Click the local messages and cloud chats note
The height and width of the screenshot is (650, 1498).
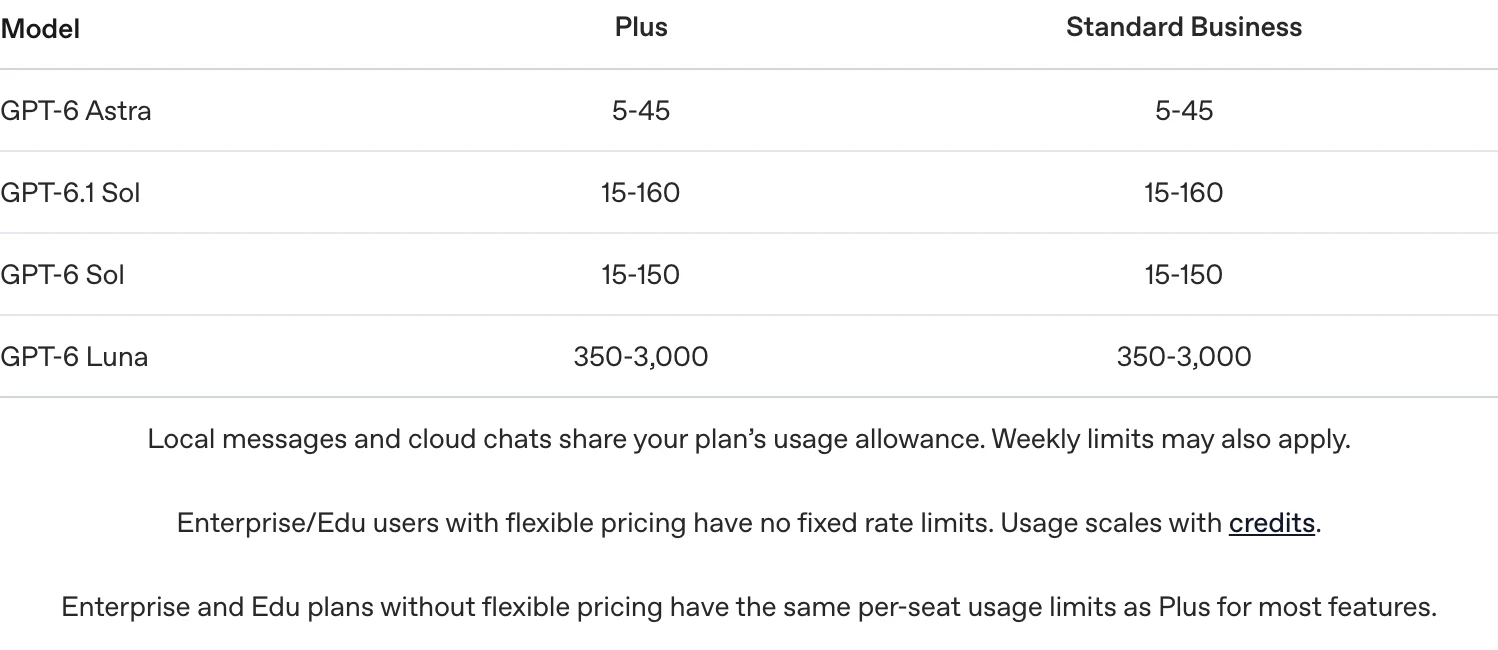pos(749,439)
